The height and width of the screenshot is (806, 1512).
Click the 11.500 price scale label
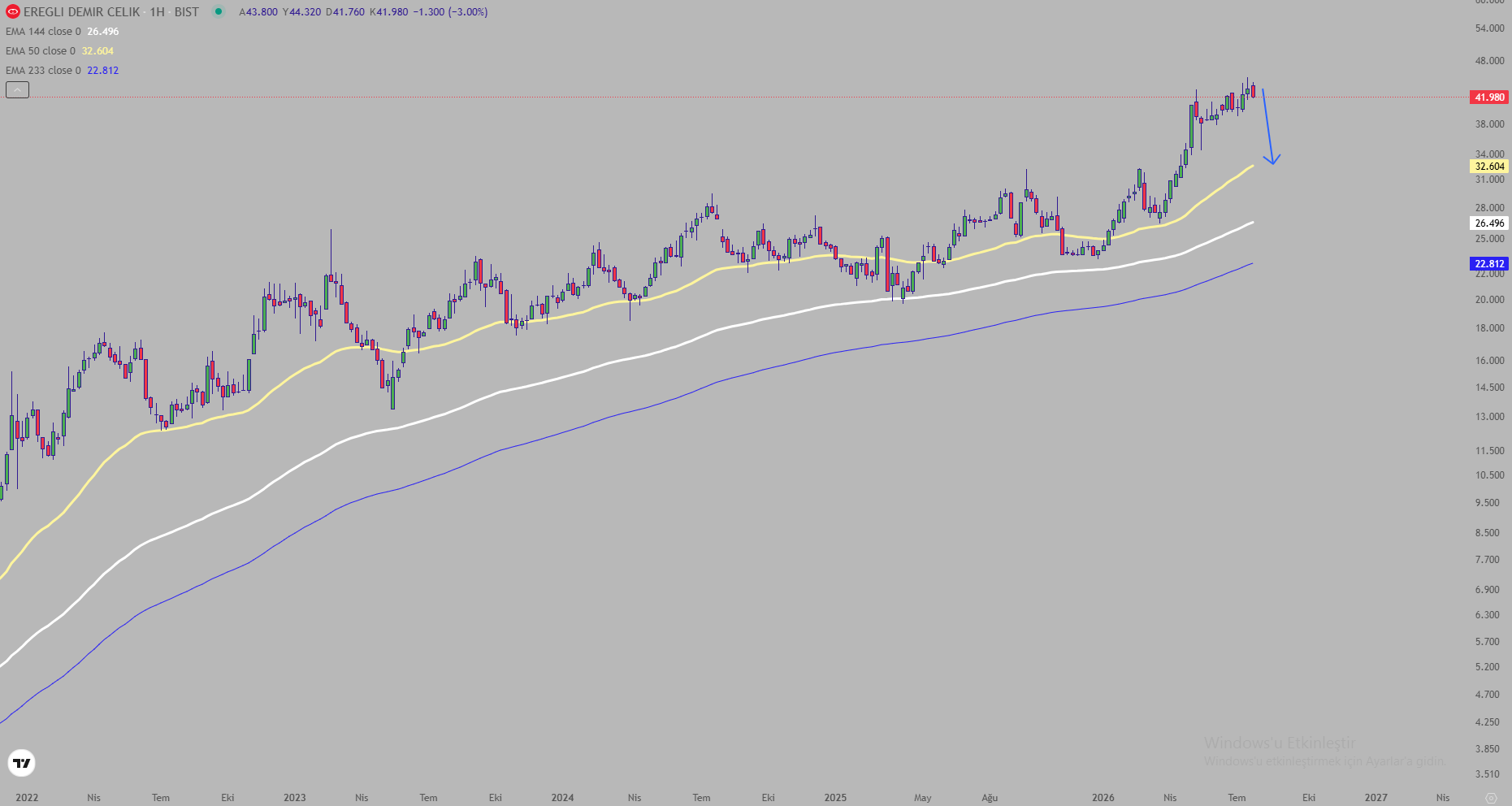pos(1490,451)
